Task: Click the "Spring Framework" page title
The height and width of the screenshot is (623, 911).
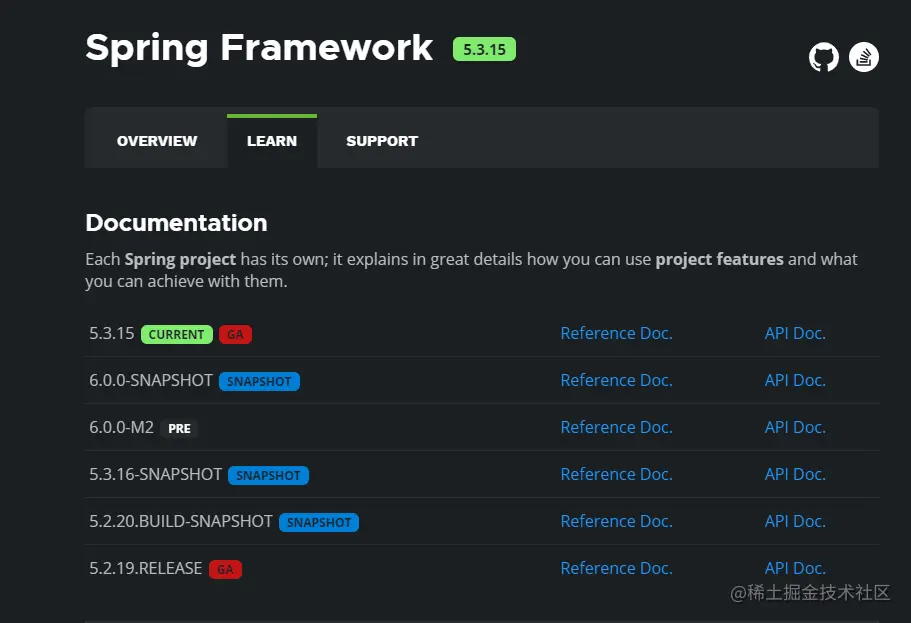Action: (x=259, y=48)
